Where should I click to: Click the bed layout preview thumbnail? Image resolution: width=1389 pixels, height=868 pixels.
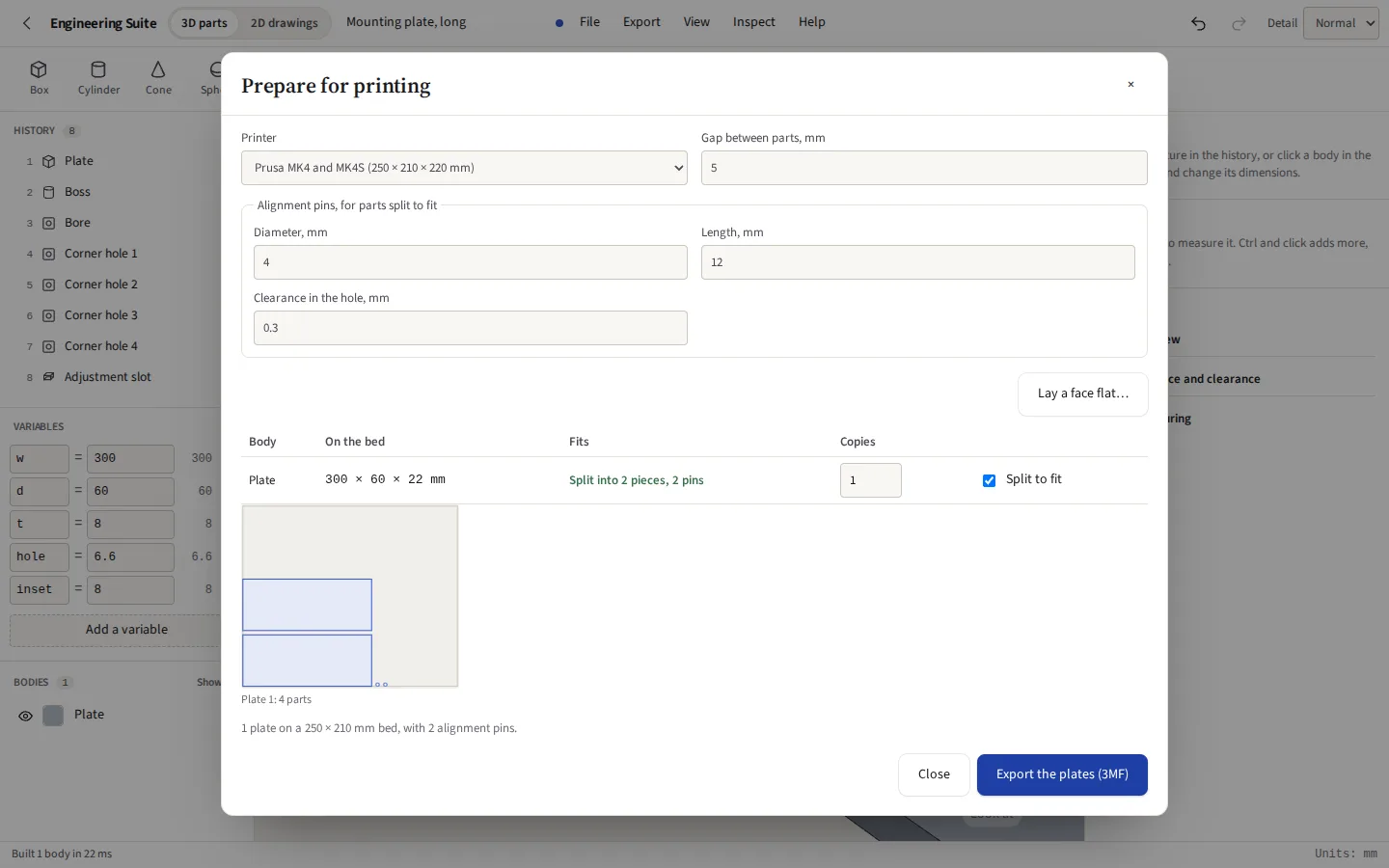pyautogui.click(x=350, y=596)
